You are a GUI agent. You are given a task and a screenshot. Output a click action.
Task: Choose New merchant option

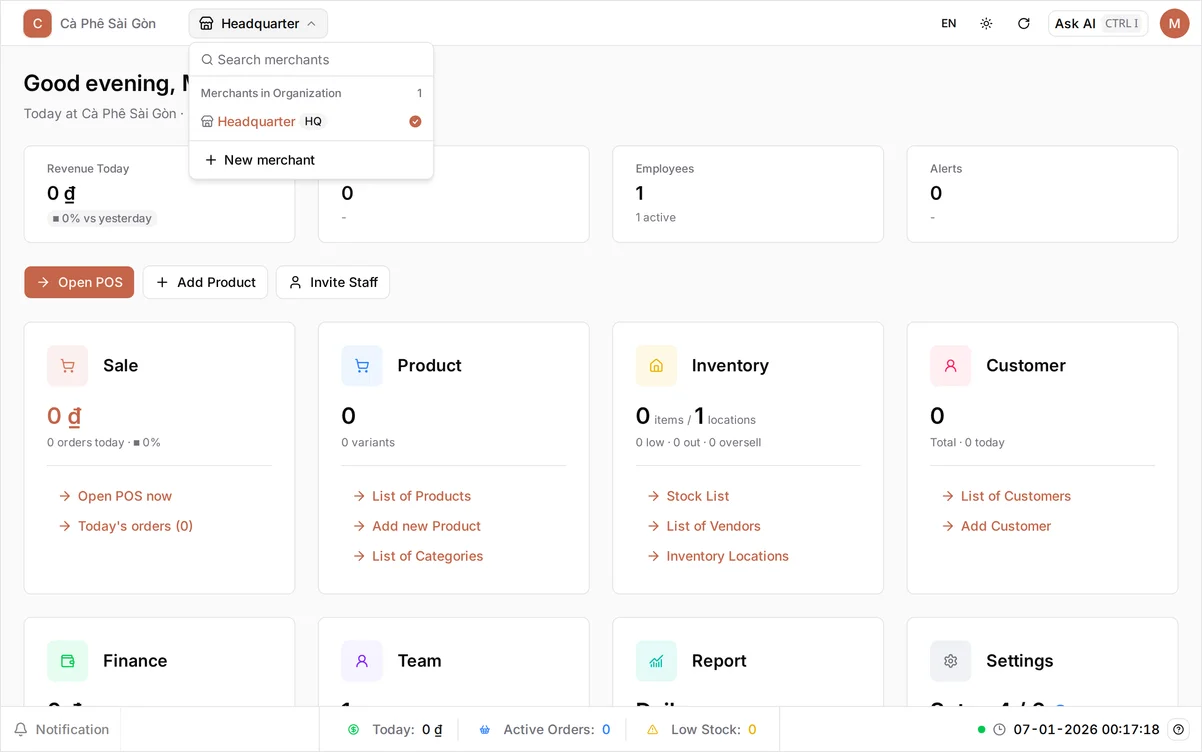coord(311,160)
